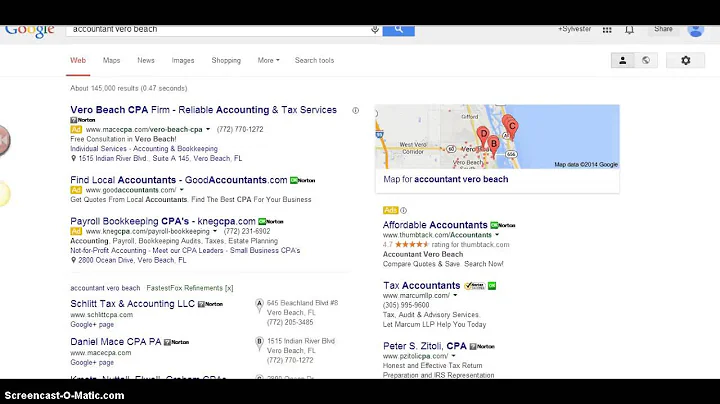Open the Google apps grid icon
Image resolution: width=720 pixels, height=404 pixels.
pos(607,30)
